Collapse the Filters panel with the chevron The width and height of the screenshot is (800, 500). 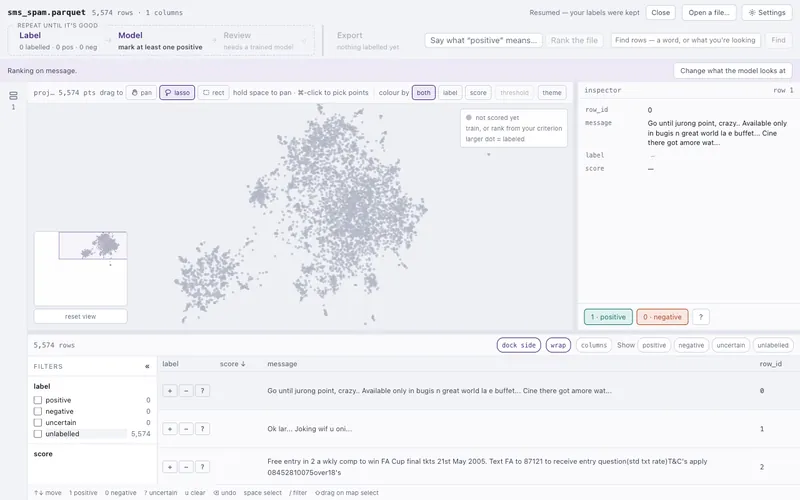pos(147,366)
